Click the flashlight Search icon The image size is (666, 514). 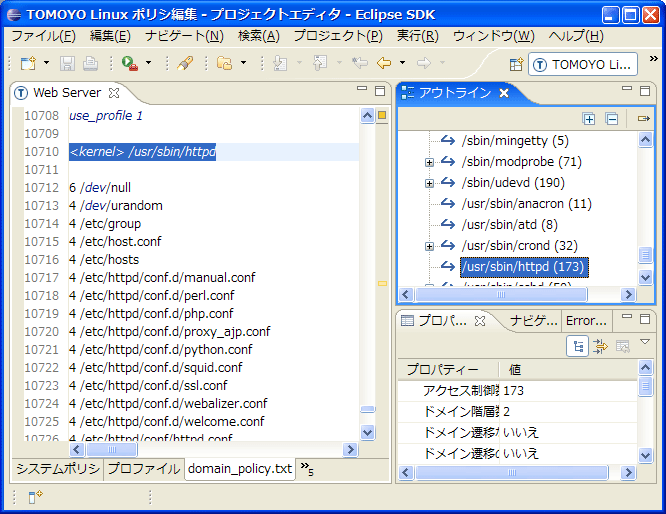(186, 63)
